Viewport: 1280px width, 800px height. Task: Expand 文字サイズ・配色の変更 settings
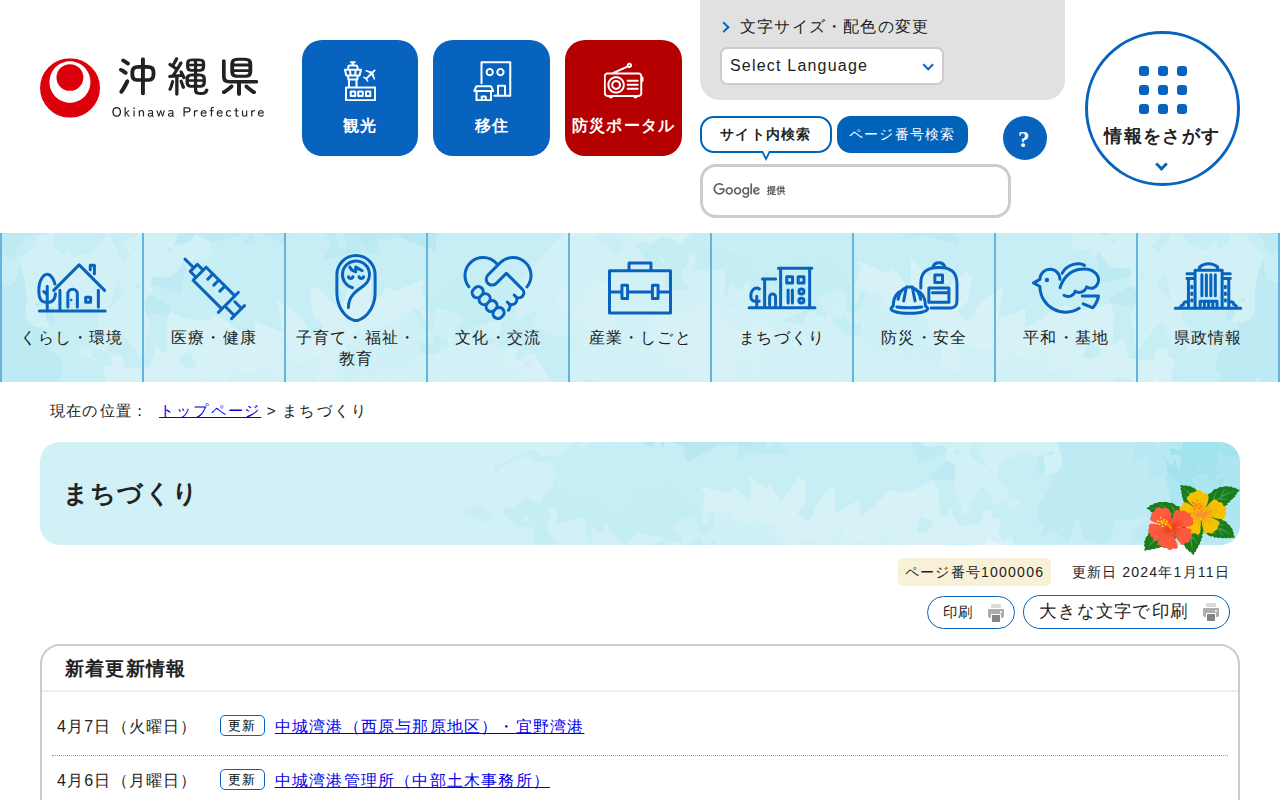coord(833,27)
